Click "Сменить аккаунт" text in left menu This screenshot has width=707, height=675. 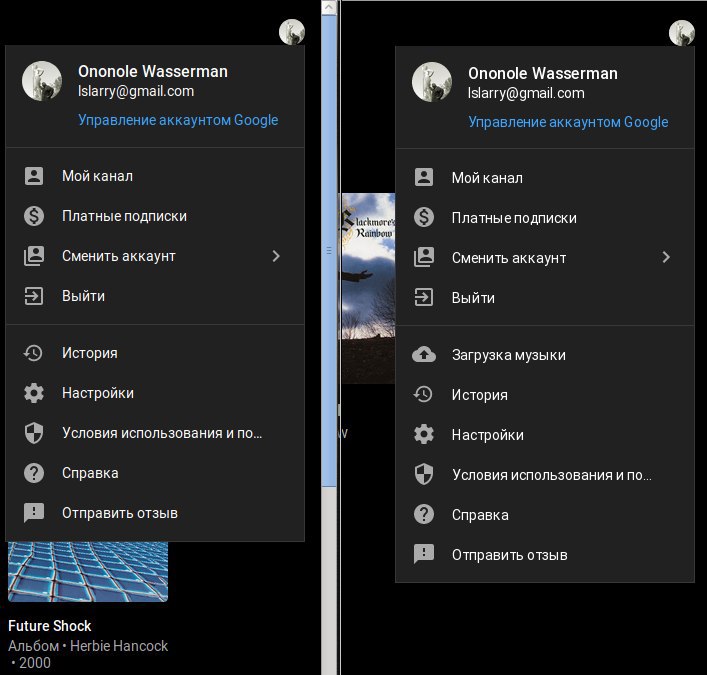click(x=119, y=256)
